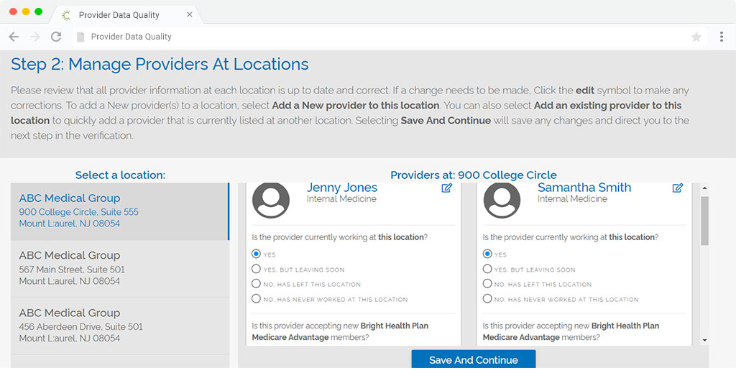The image size is (736, 380).
Task: Select 'Yes' radio for Samantha Smith
Action: 487,254
